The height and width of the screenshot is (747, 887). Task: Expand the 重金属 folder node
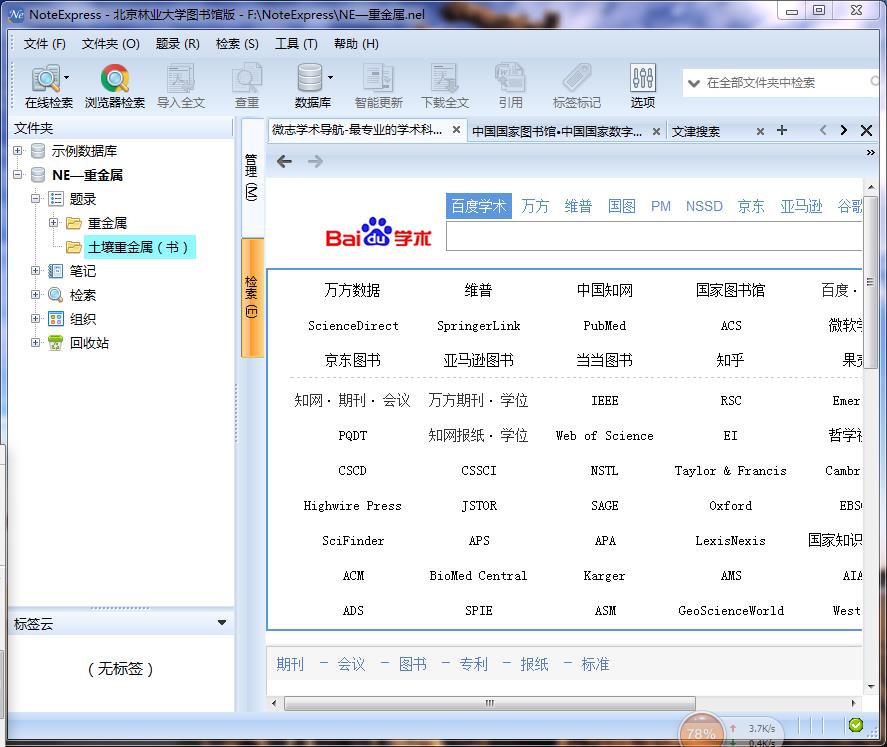pyautogui.click(x=54, y=223)
